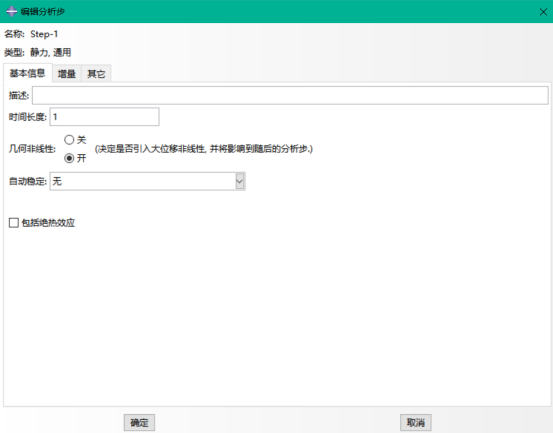The image size is (553, 433).
Task: Click the 编辑分析步 title bar text
Action: pos(43,12)
